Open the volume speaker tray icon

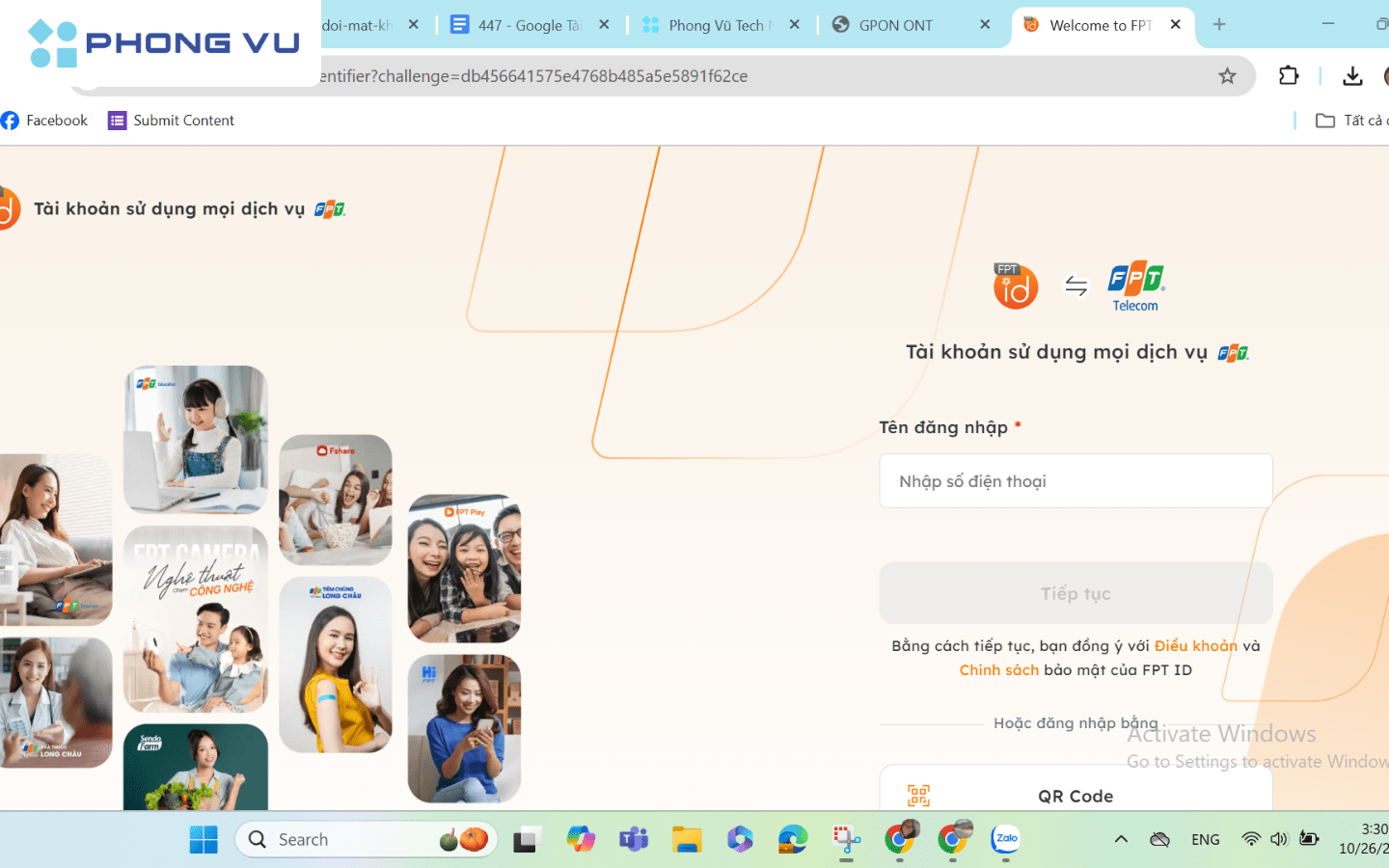click(1280, 840)
